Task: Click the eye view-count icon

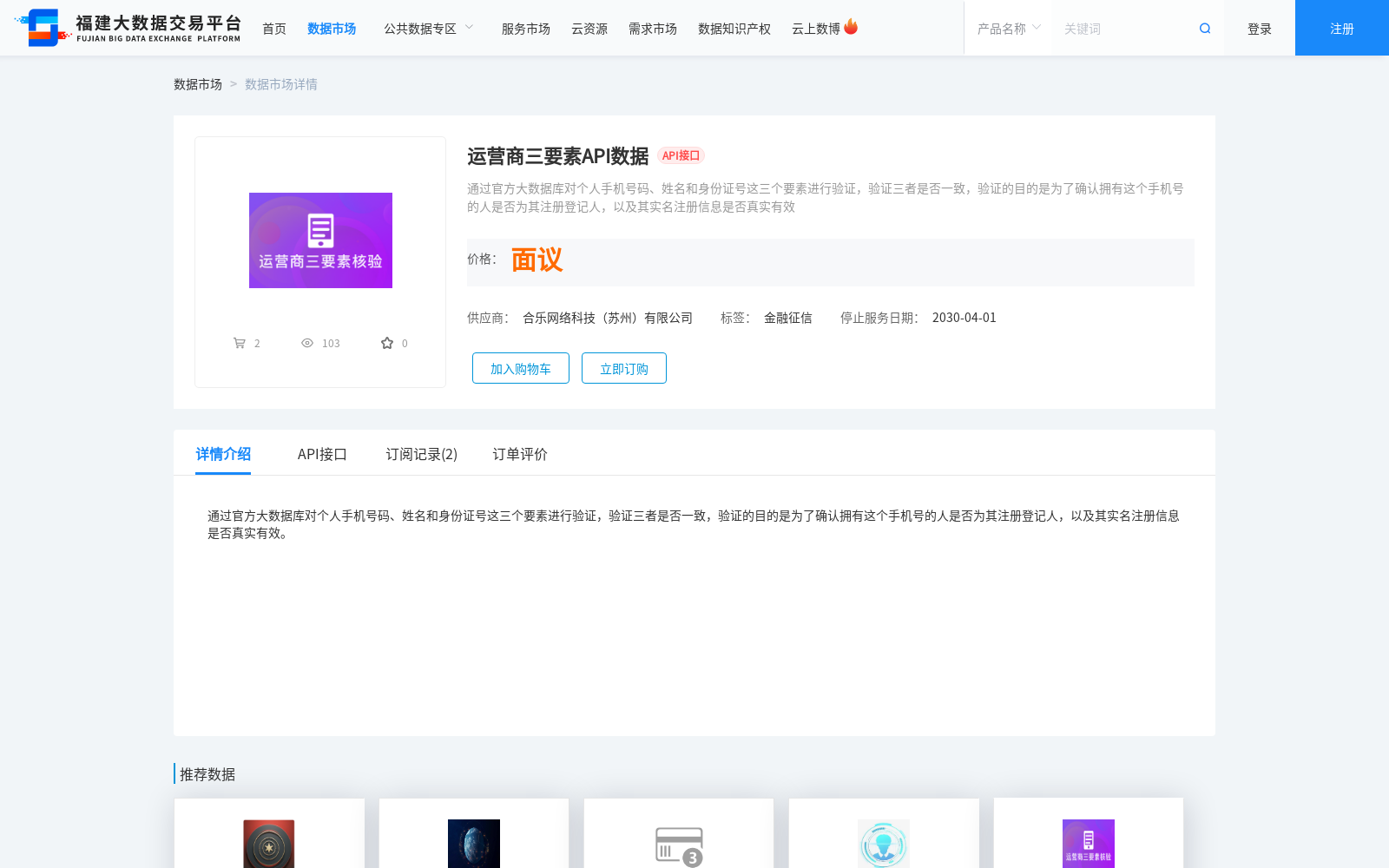Action: [307, 343]
